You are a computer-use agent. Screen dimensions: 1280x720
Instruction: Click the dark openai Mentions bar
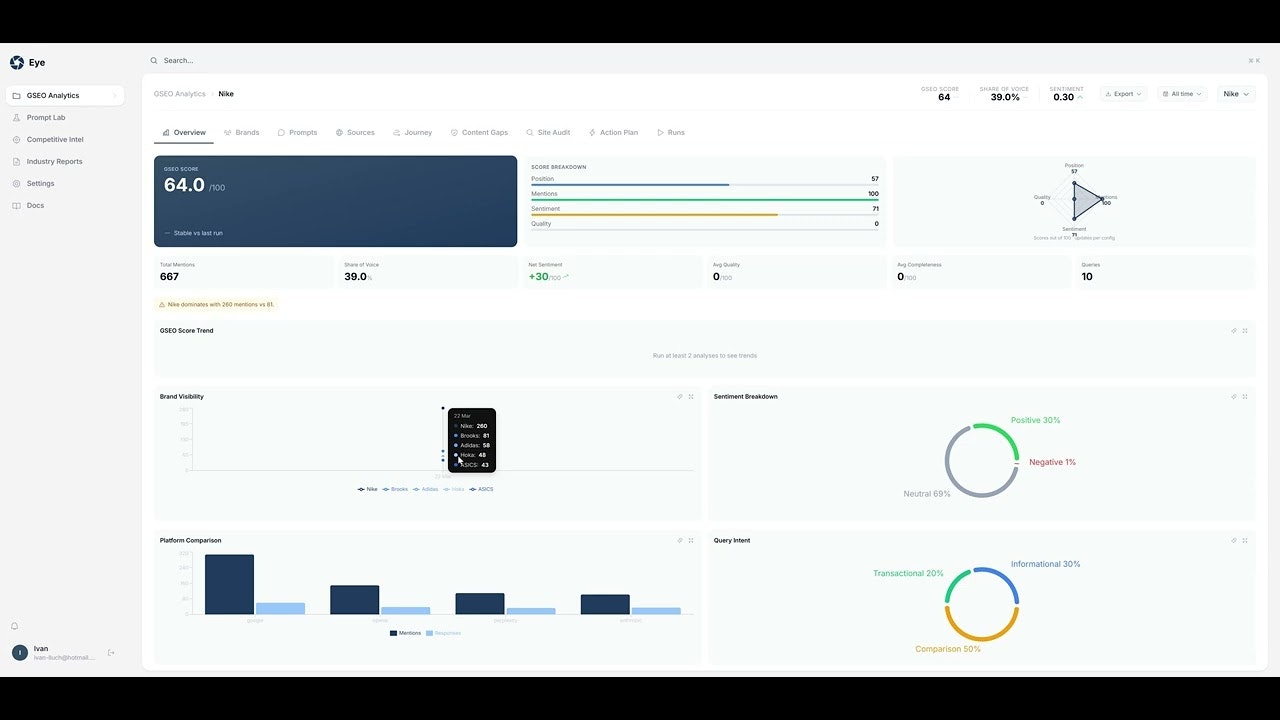(x=355, y=600)
